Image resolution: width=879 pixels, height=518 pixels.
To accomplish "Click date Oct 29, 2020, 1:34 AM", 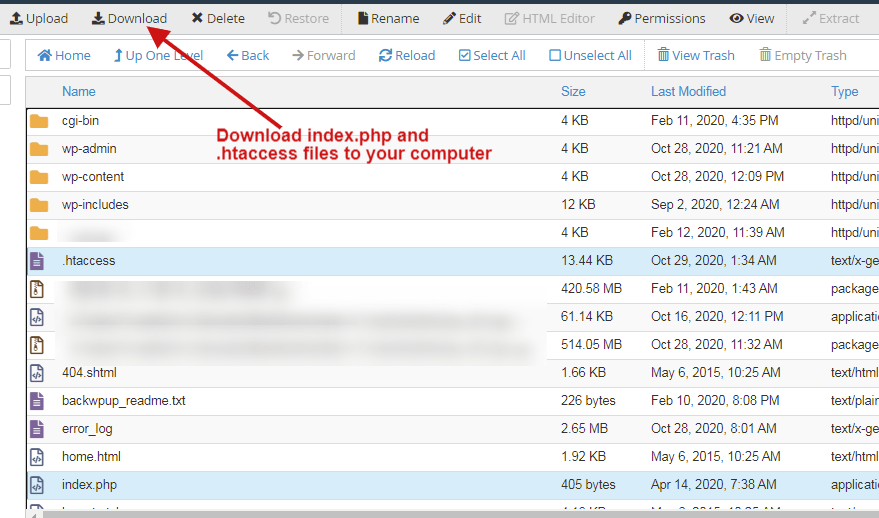I will (x=714, y=261).
